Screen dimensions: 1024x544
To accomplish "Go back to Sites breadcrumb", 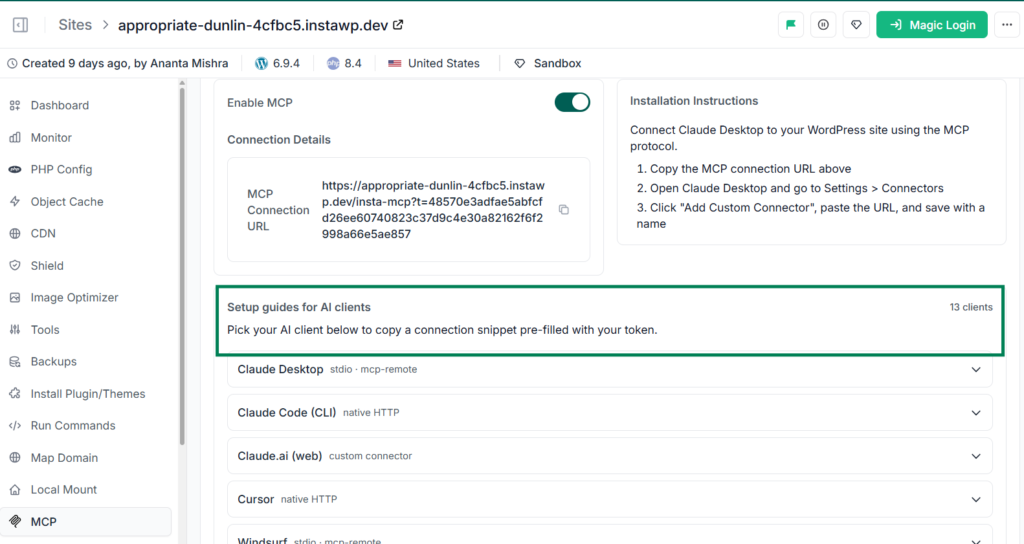I will (75, 25).
